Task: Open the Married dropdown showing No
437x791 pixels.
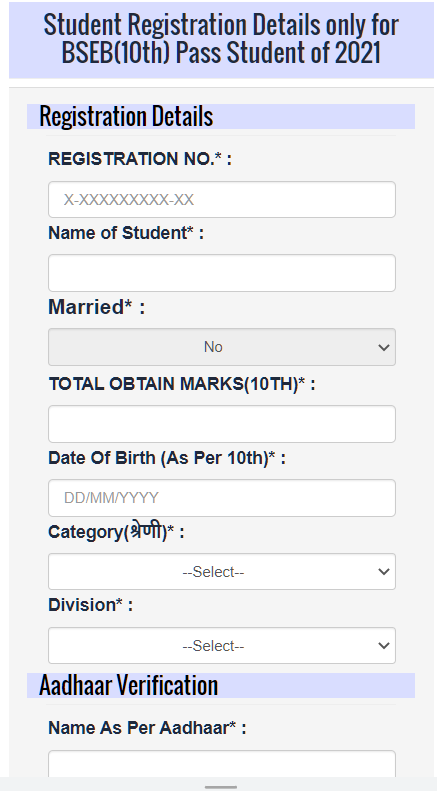Action: coord(222,347)
